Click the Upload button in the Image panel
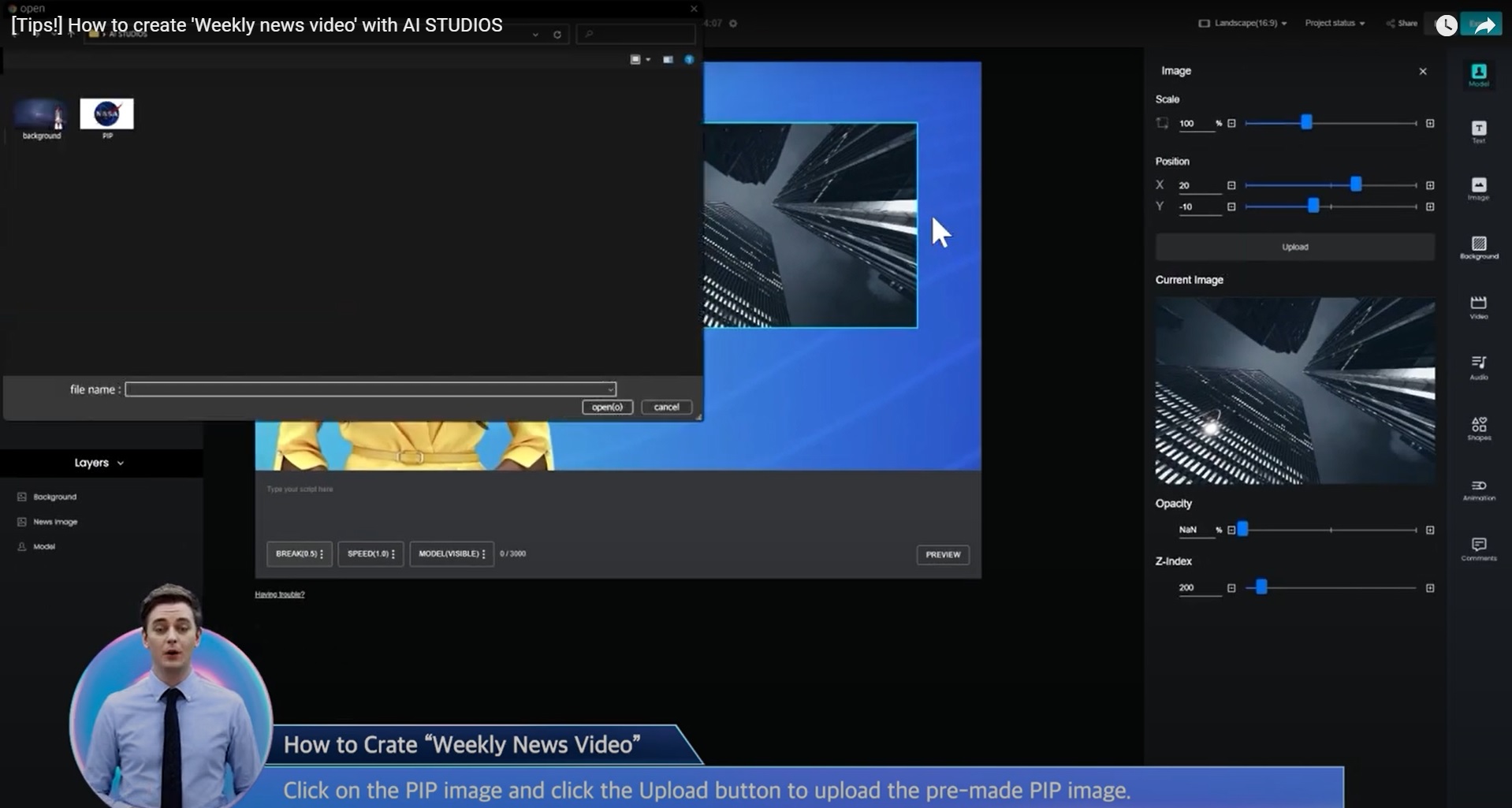Screen dimensions: 1512x808 coord(1294,248)
